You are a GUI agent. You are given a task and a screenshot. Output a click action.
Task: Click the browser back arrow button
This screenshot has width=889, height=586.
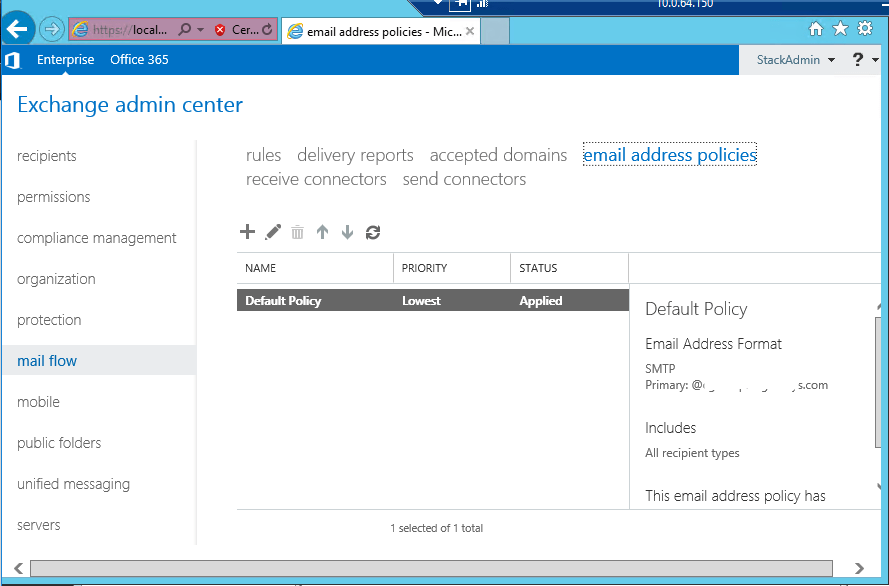pos(18,29)
